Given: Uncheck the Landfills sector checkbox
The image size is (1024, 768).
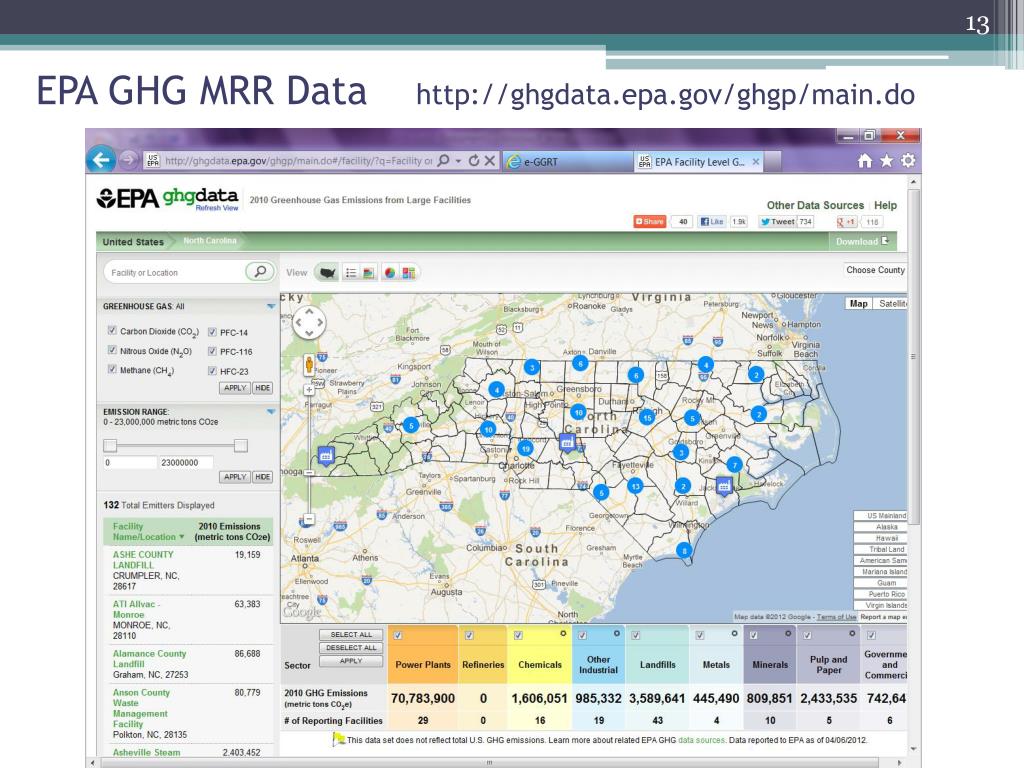Looking at the screenshot, I should click(x=635, y=635).
